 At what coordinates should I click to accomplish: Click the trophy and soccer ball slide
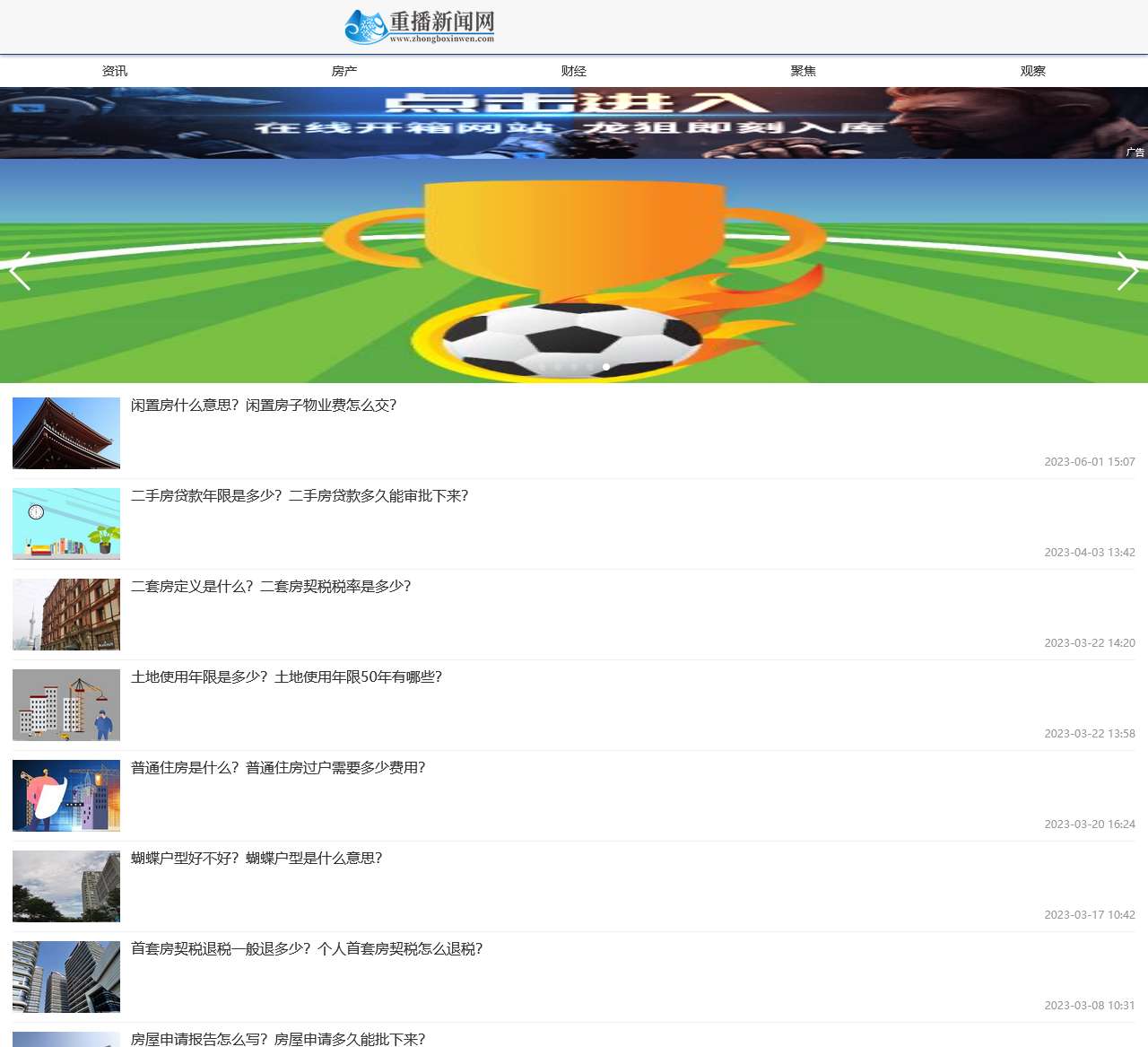574,271
